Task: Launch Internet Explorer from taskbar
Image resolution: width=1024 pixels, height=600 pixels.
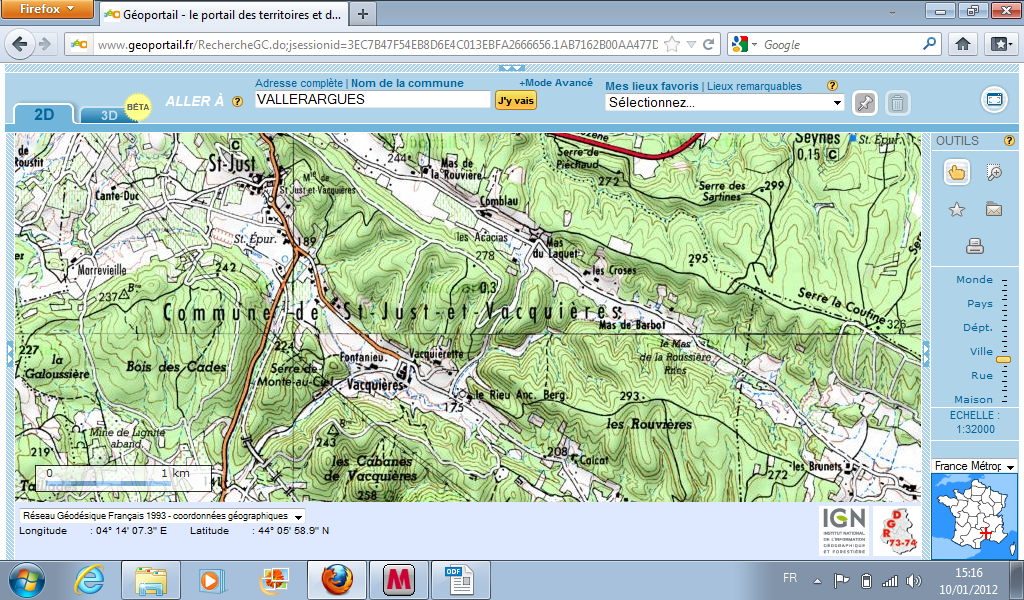Action: (x=89, y=580)
